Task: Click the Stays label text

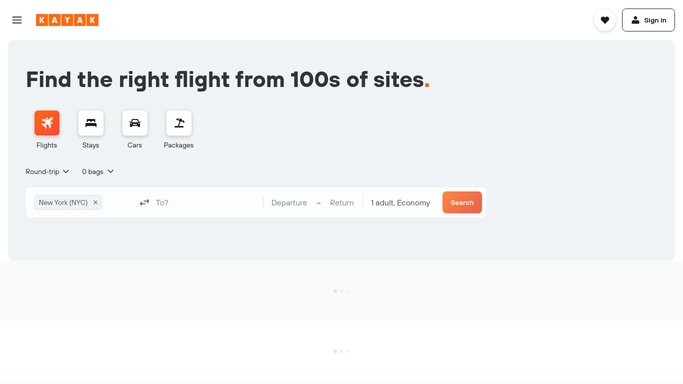Action: click(91, 145)
